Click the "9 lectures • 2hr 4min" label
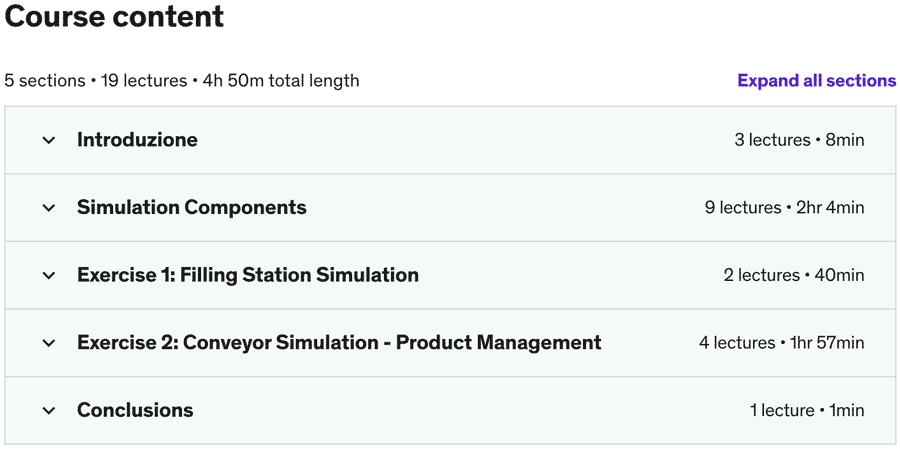Screen dimensions: 900x449 click(784, 208)
